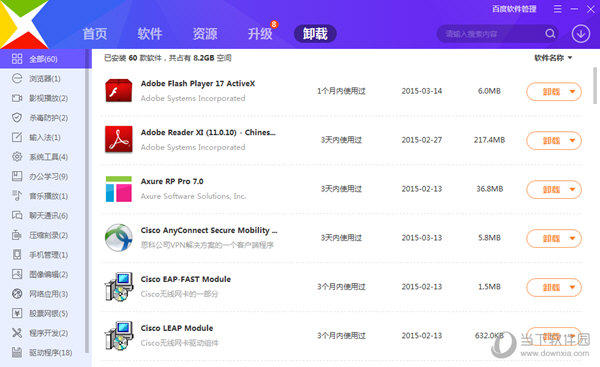
Task: Click the Cisco EAP-FAST Module icon
Action: click(x=119, y=287)
